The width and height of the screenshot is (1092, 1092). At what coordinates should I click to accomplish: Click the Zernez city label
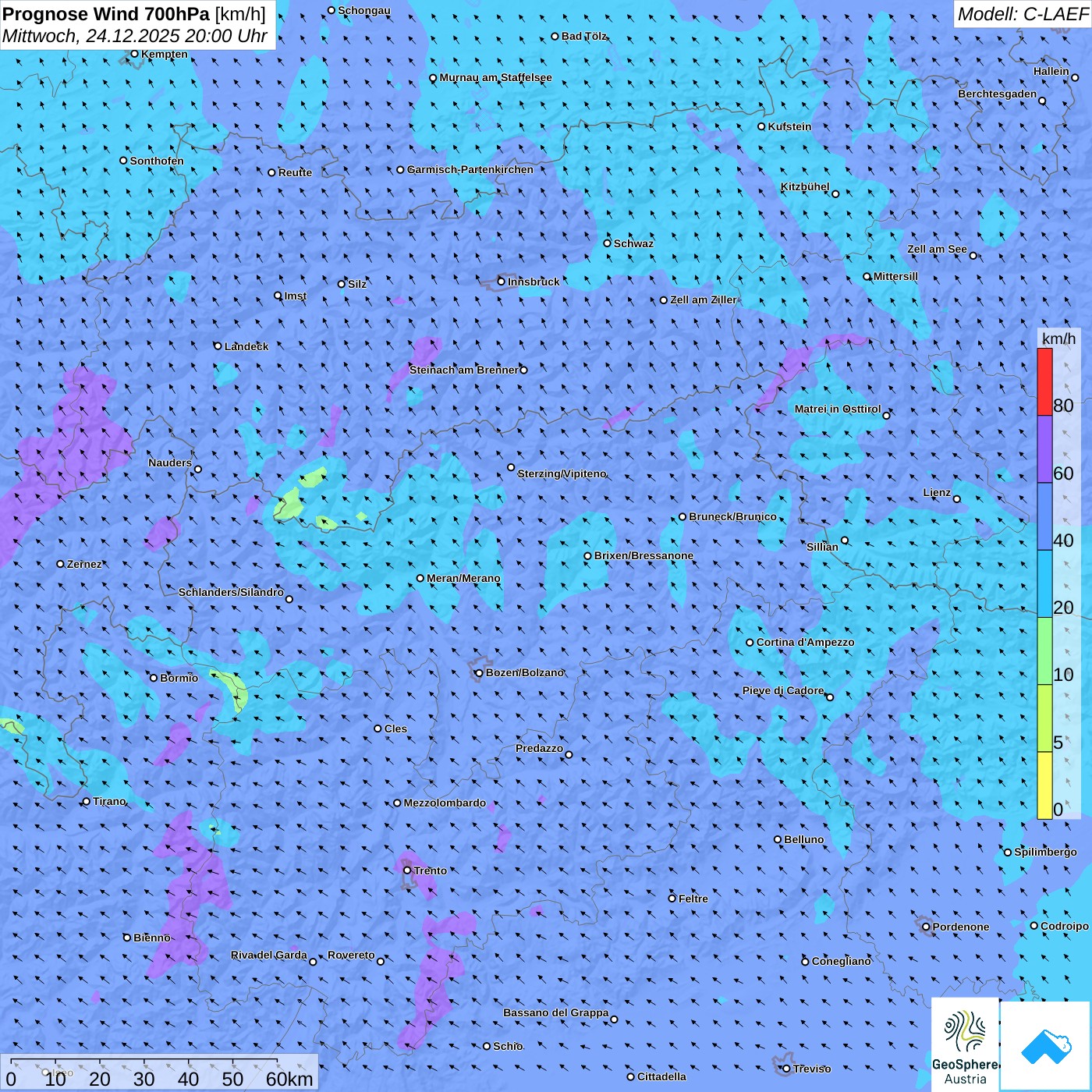point(84,564)
